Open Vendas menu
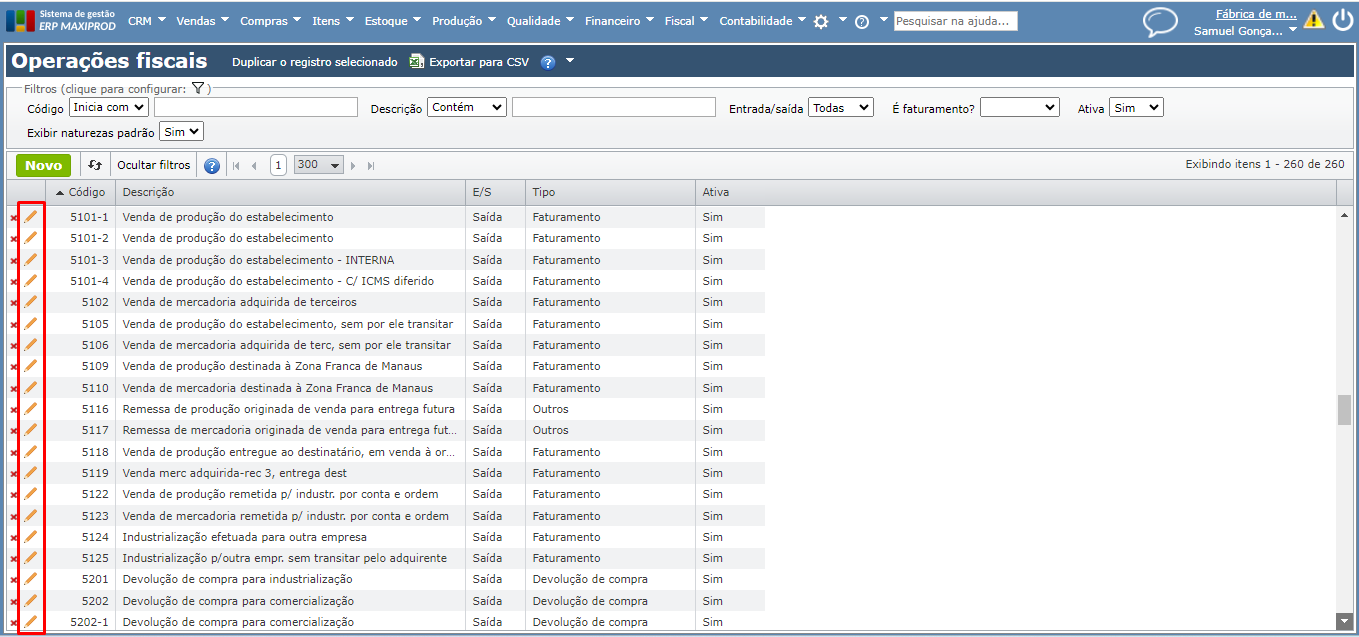The image size is (1359, 637). click(202, 21)
